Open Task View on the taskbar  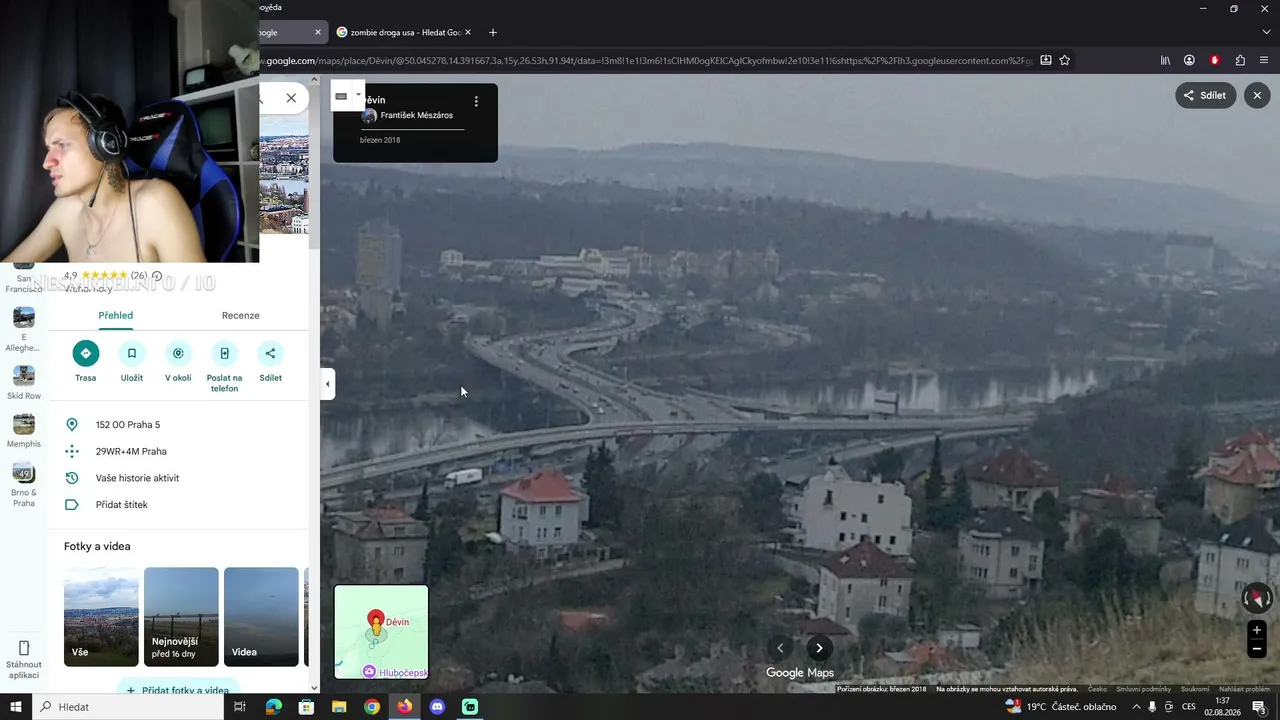point(240,707)
